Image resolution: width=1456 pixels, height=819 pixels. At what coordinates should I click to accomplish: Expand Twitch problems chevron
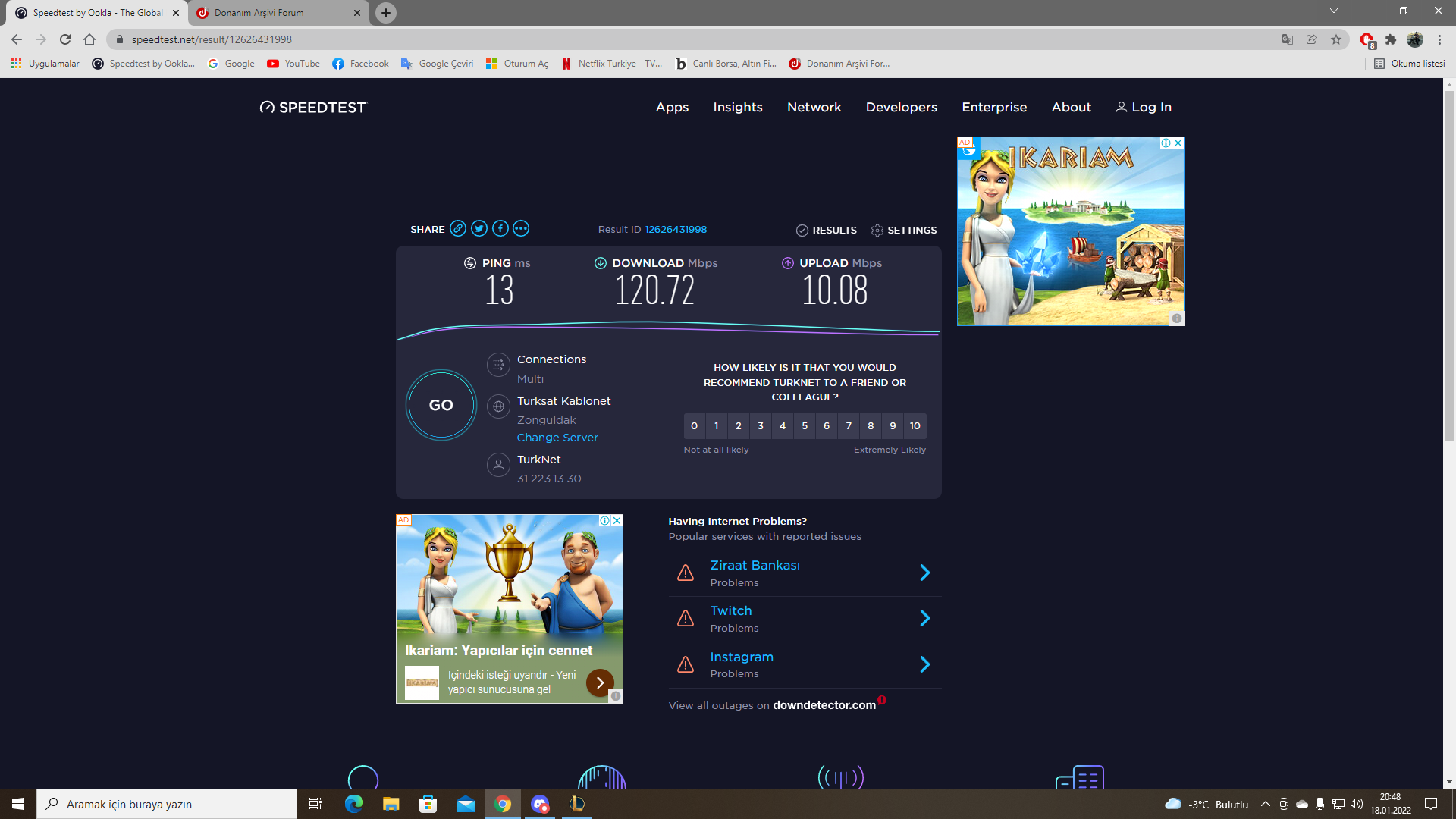pos(924,619)
